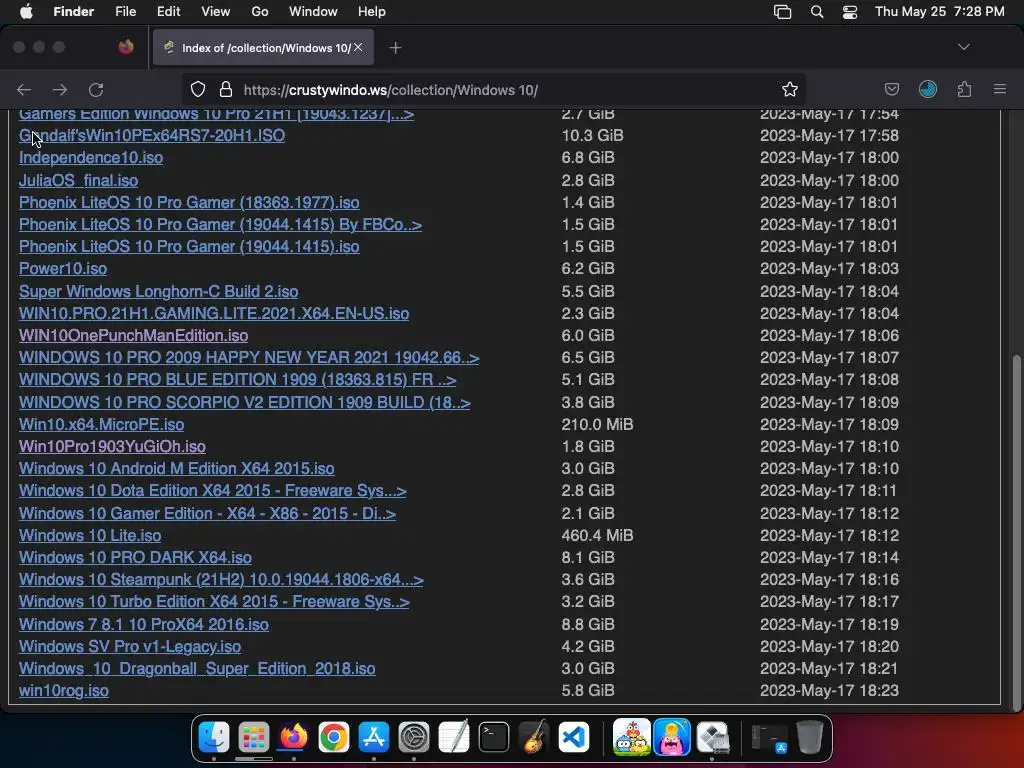Open the Windows 10 Lite.iso link

point(90,536)
